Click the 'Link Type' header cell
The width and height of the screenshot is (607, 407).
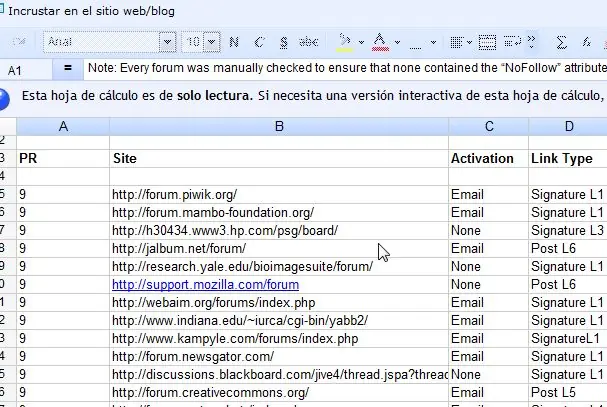coord(568,158)
